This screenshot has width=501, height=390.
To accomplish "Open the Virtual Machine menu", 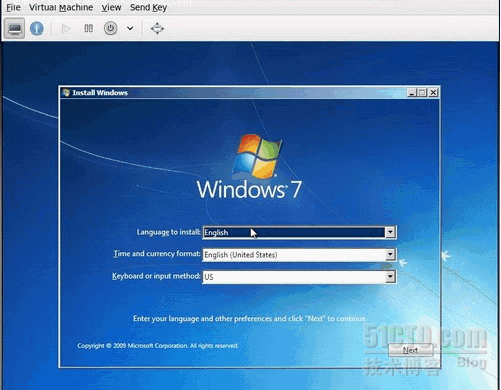I will (x=61, y=7).
